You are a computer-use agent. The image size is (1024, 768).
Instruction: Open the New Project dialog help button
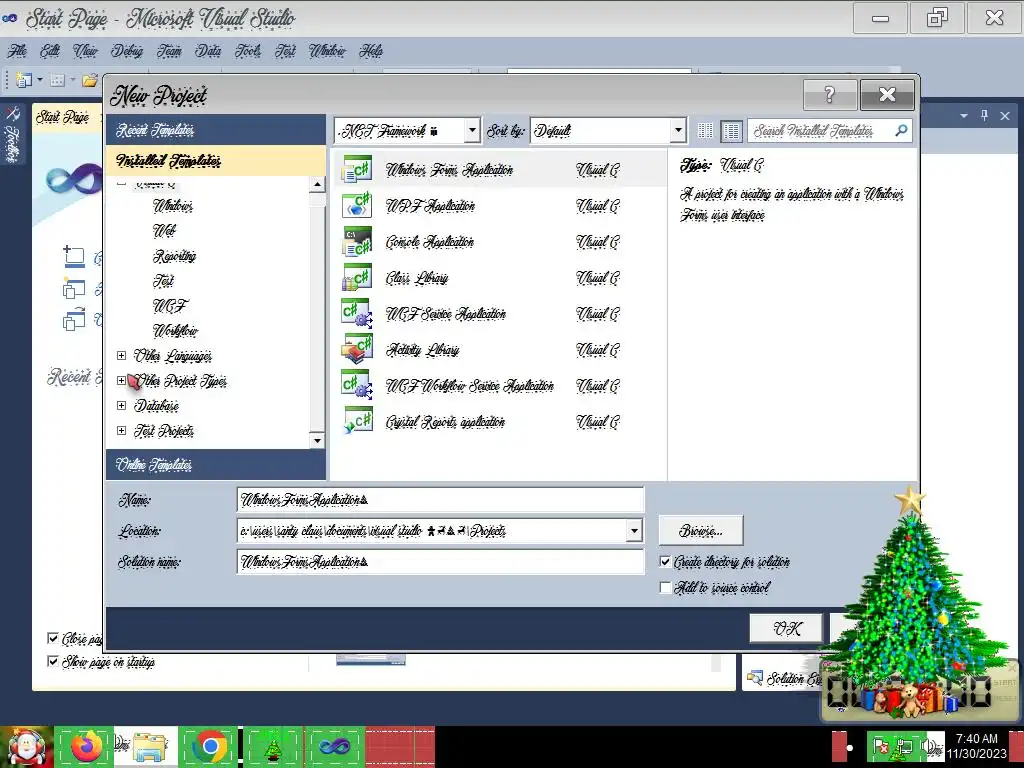click(829, 95)
